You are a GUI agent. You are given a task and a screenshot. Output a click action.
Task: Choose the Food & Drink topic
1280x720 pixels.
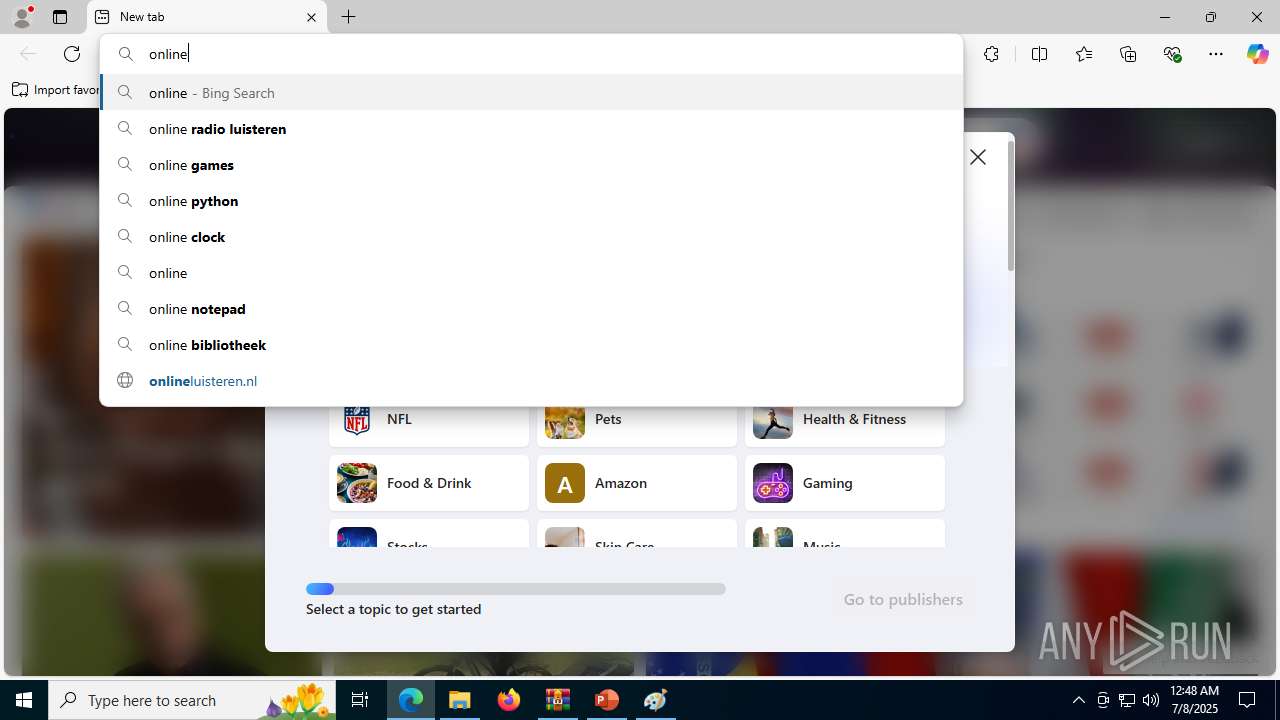coord(429,483)
